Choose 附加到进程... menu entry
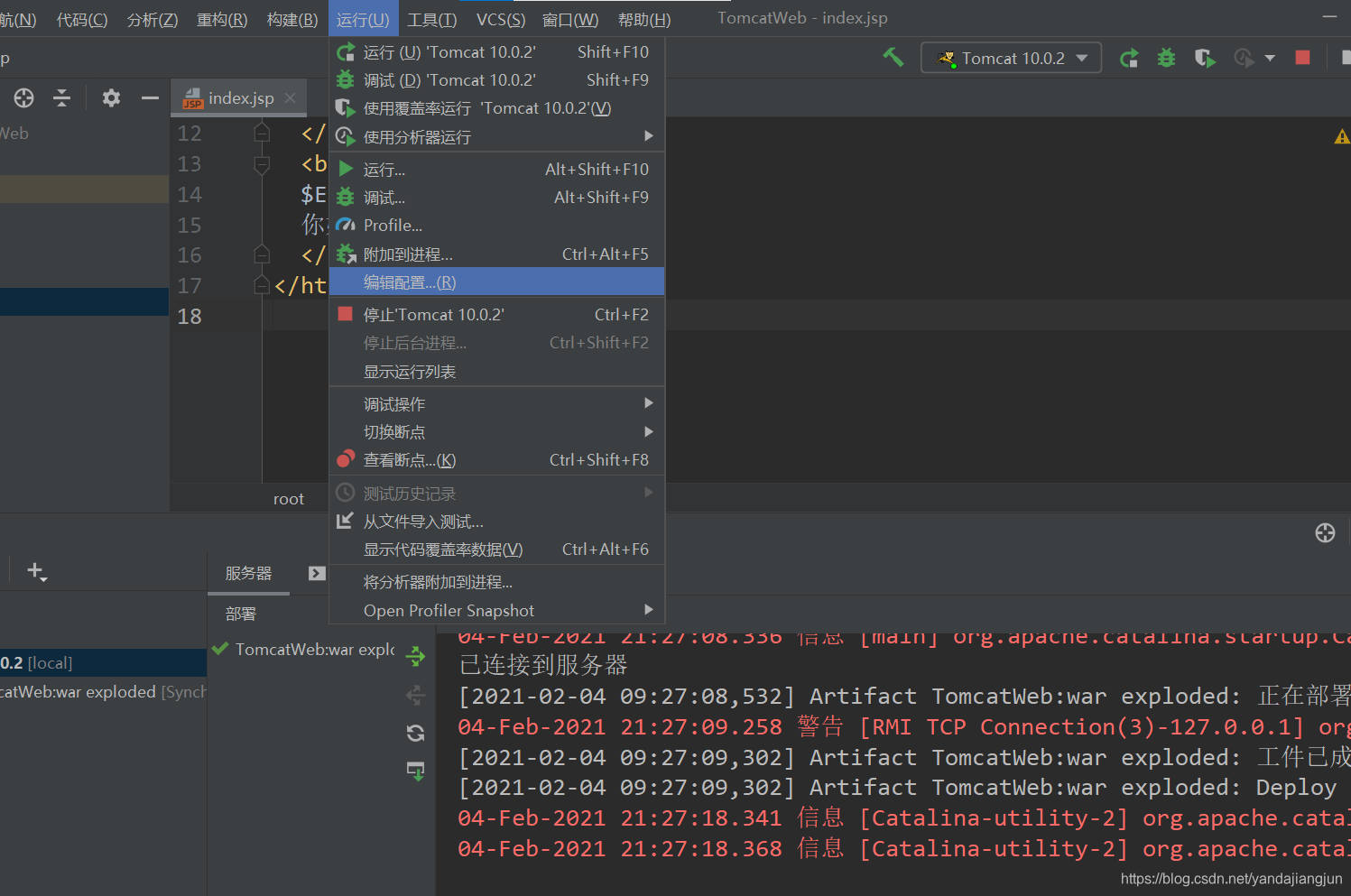 tap(496, 254)
